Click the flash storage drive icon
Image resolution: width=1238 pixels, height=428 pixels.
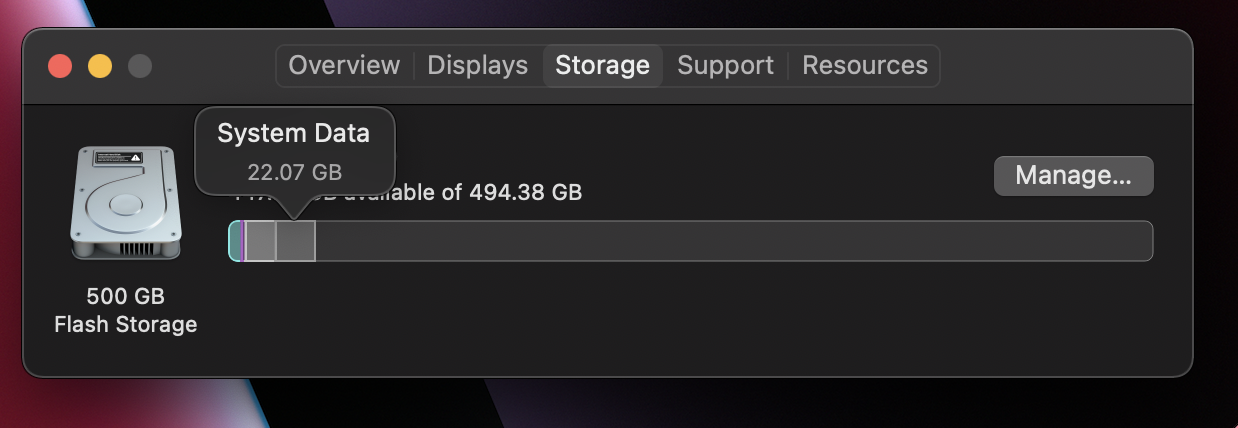point(125,203)
